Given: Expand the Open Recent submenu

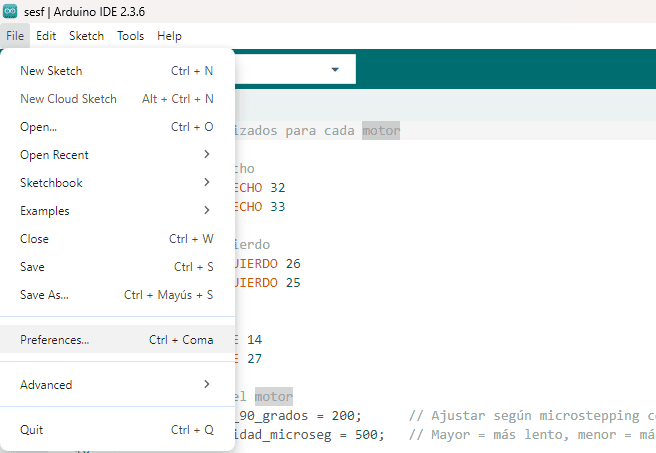Looking at the screenshot, I should click(x=116, y=155).
